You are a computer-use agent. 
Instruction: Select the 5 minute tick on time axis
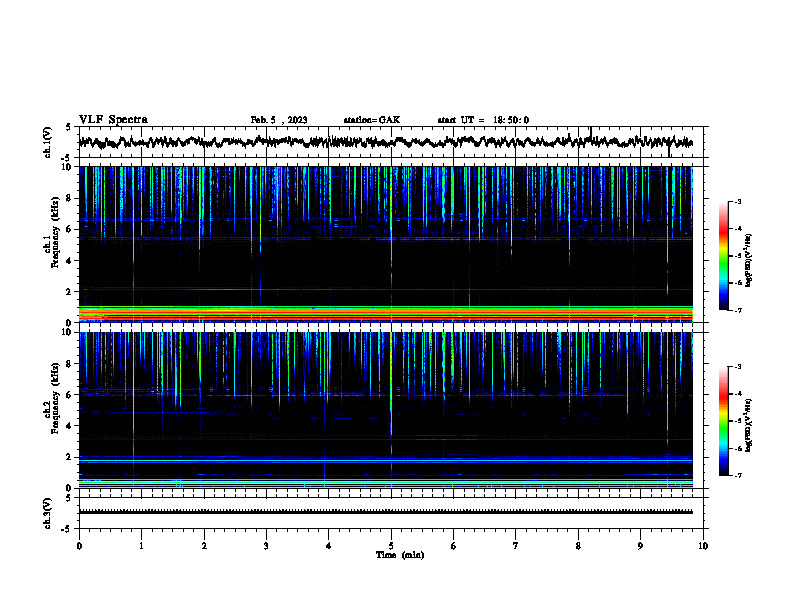point(391,546)
